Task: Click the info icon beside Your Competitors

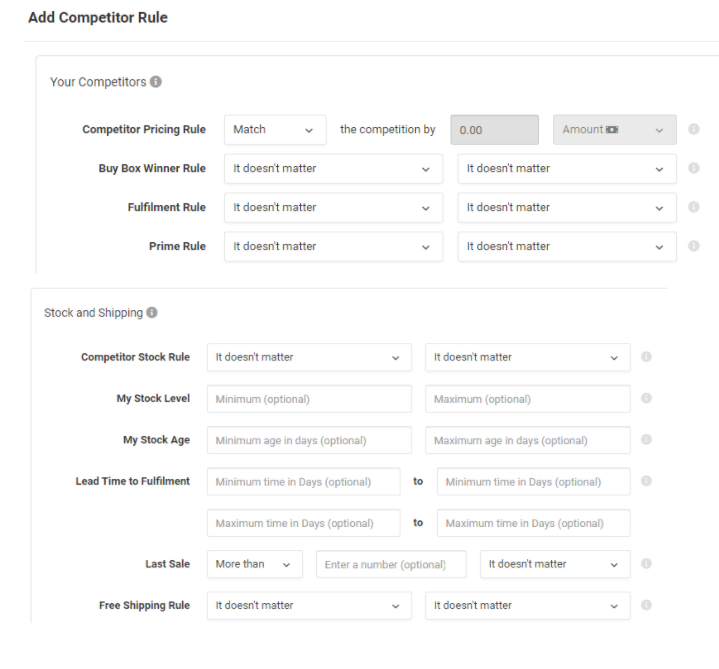Action: [x=156, y=82]
